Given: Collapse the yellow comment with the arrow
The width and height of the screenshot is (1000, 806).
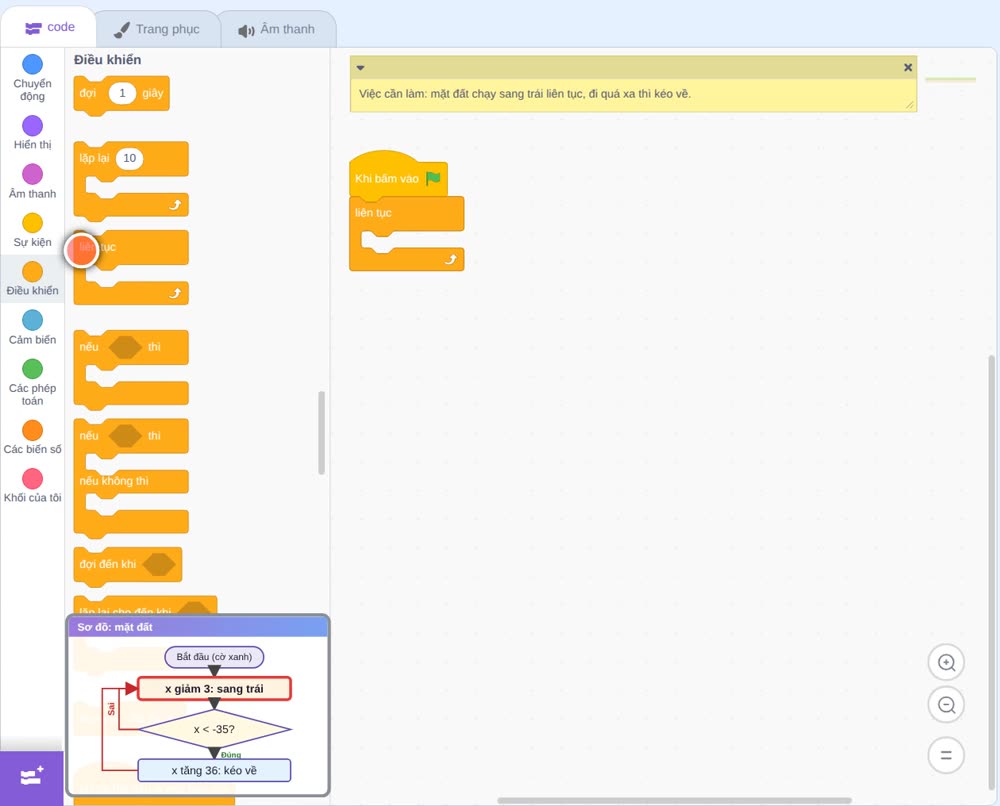Looking at the screenshot, I should tap(360, 68).
